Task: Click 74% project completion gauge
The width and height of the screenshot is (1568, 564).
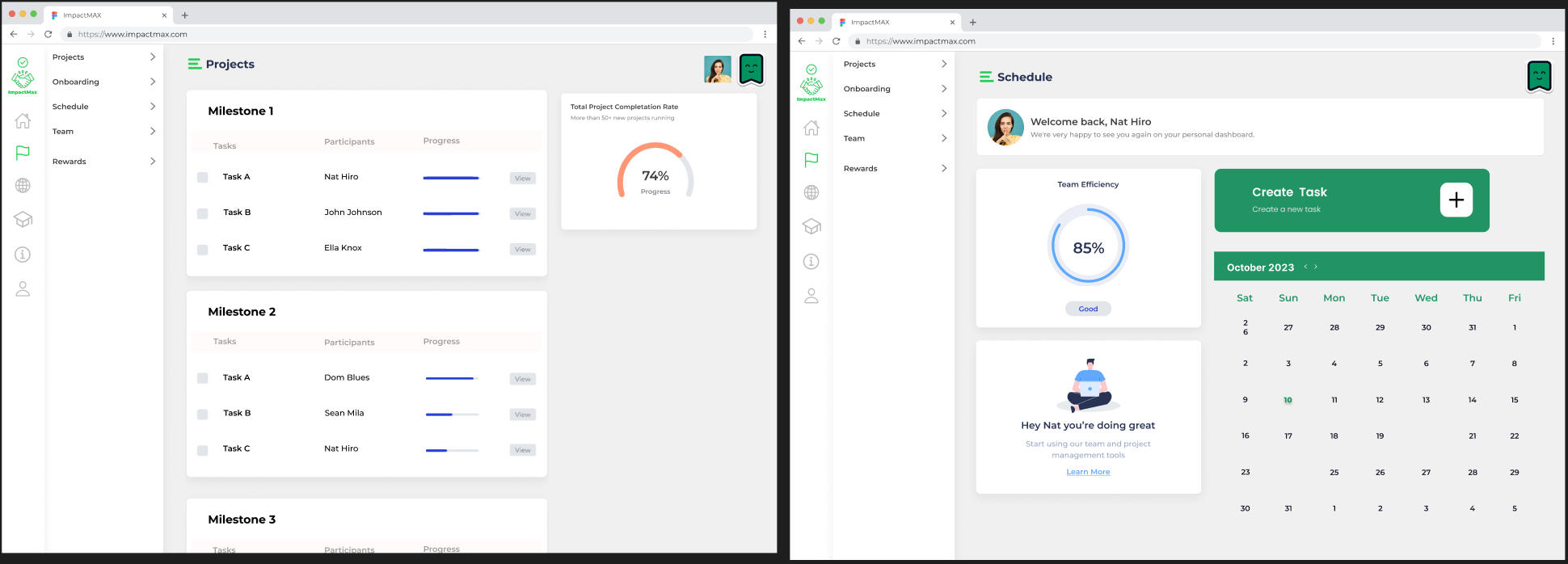Action: pyautogui.click(x=655, y=171)
